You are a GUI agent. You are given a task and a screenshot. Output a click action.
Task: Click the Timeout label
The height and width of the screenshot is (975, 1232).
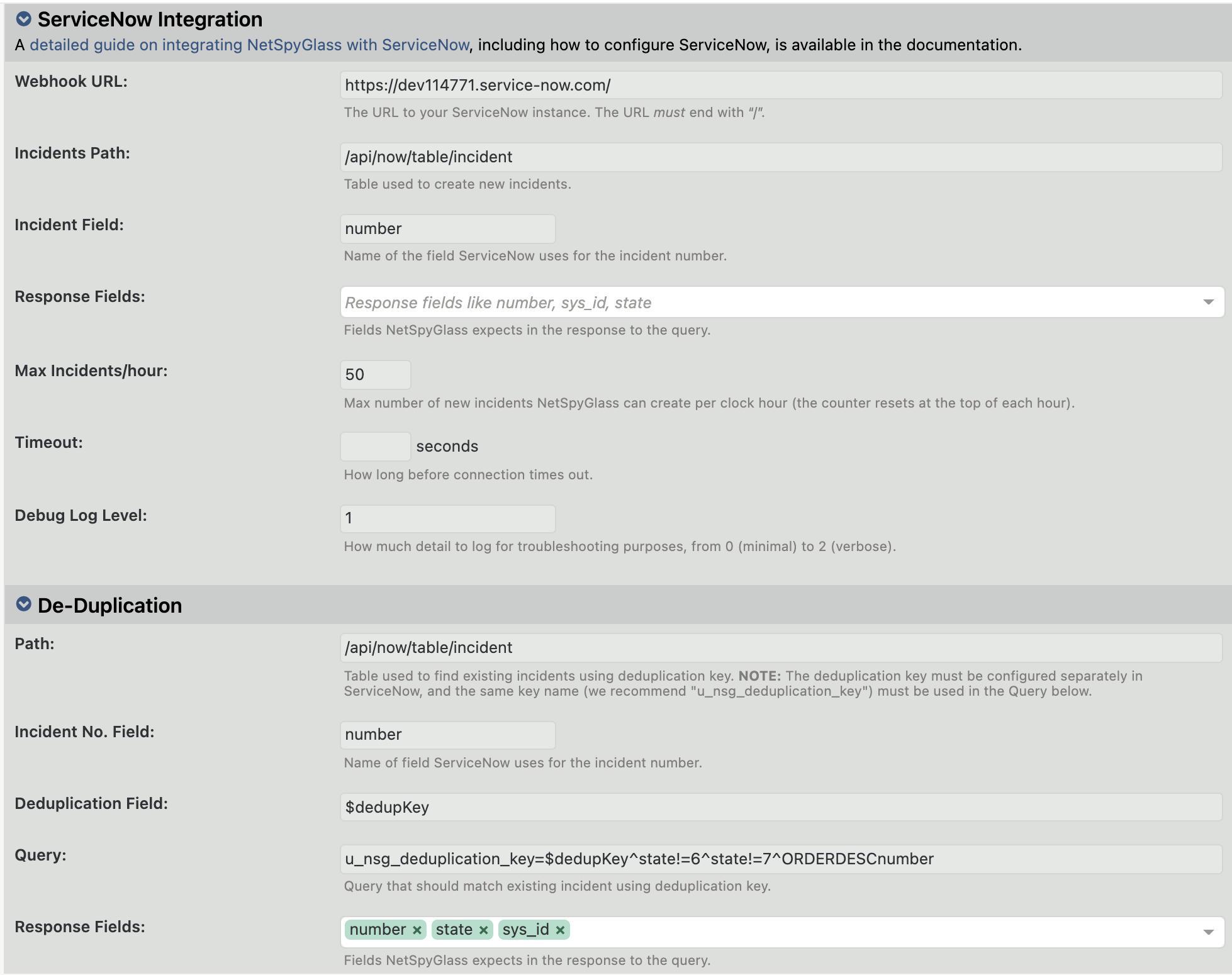48,442
